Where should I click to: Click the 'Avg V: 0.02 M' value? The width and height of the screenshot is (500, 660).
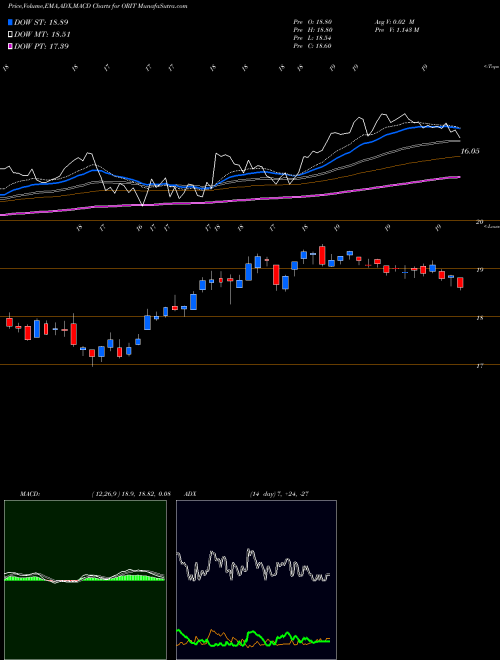pos(394,22)
